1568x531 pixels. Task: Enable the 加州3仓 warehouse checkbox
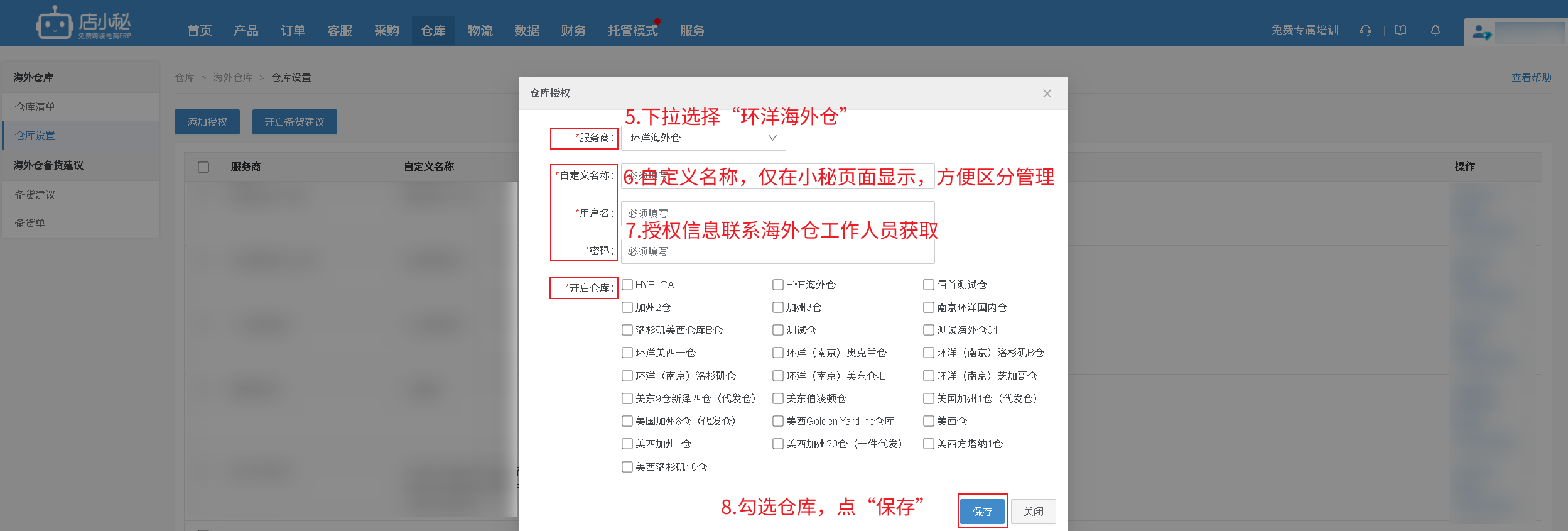tap(778, 307)
